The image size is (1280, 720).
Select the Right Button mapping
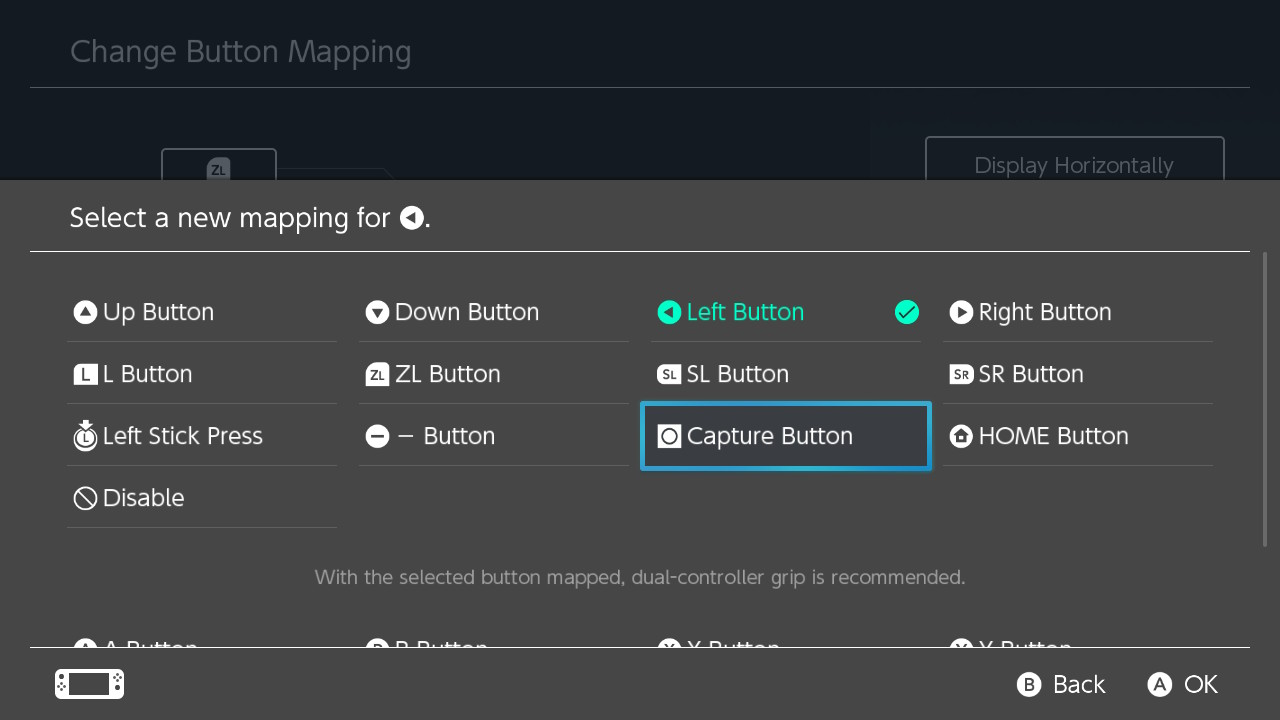pyautogui.click(x=1045, y=311)
